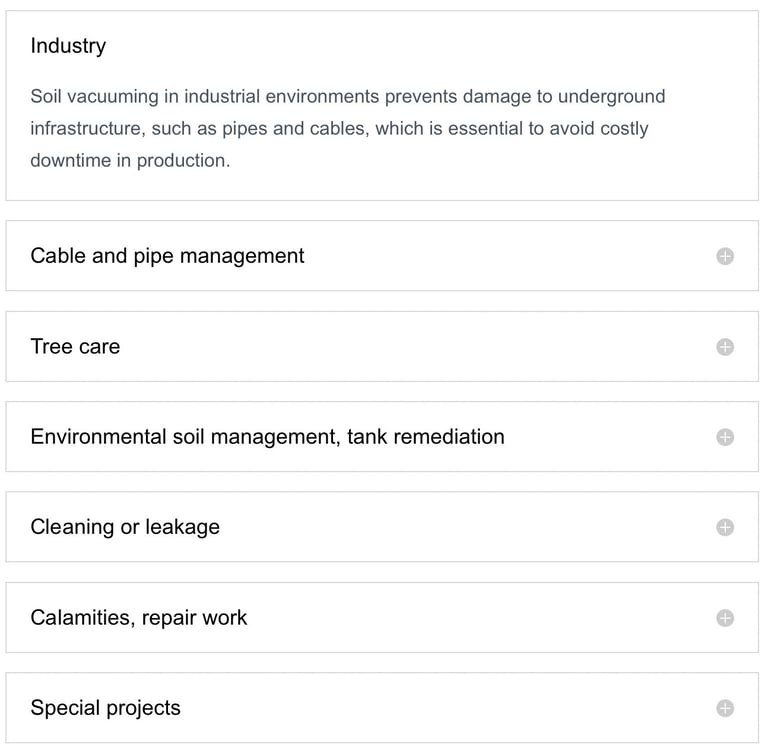Viewport: 768px width, 749px height.
Task: Expand the Cable and pipe management section
Action: click(x=167, y=256)
